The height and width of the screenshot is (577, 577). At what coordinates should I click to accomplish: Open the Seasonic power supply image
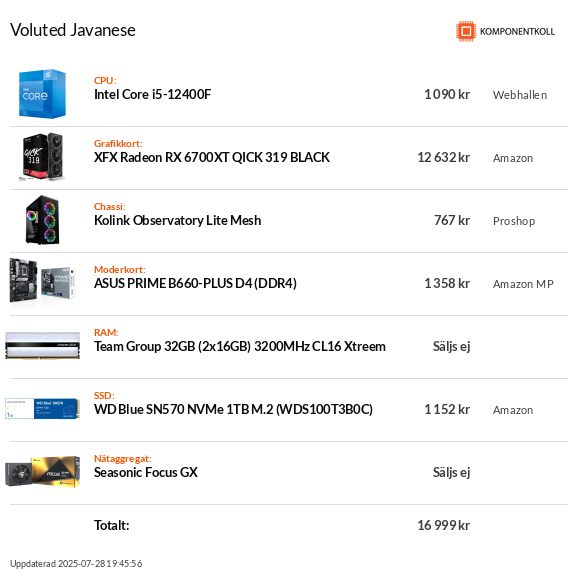click(x=42, y=471)
